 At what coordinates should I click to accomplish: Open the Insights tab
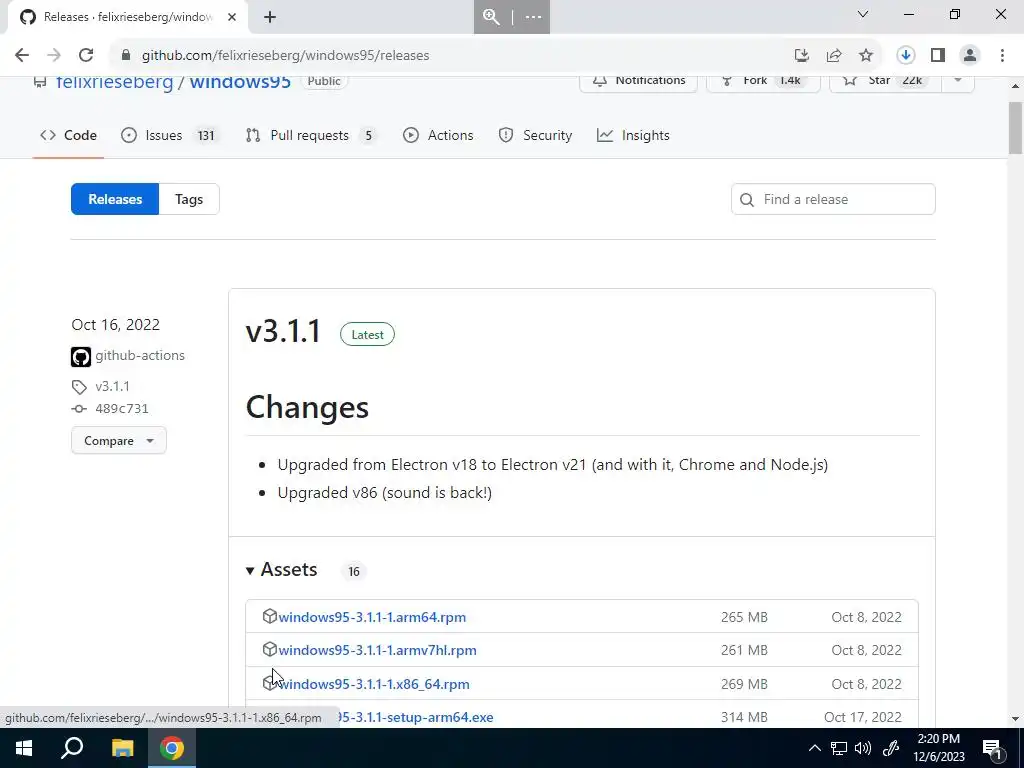coord(633,135)
